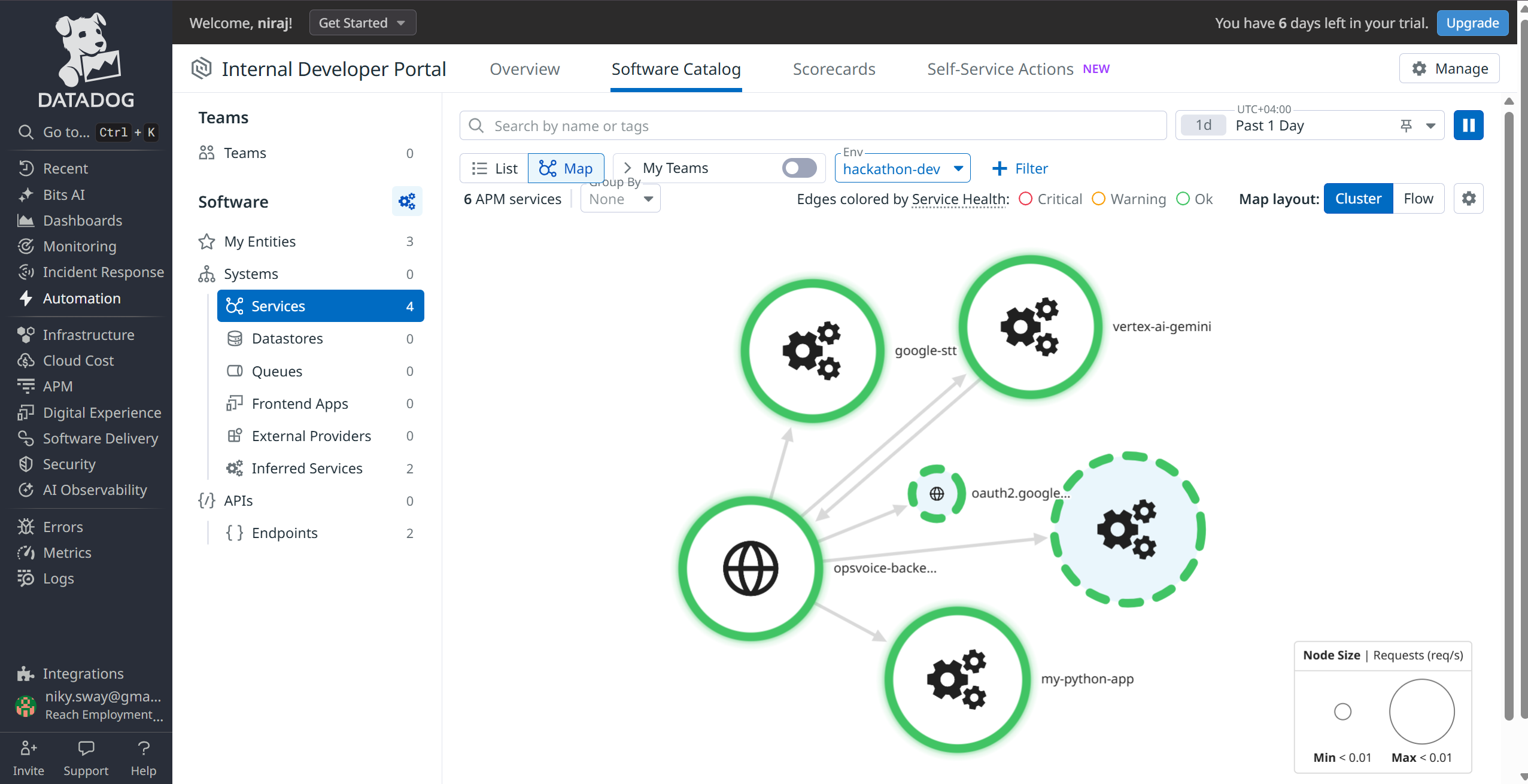The height and width of the screenshot is (784, 1528).
Task: Open the Group By None dropdown
Action: coord(620,199)
